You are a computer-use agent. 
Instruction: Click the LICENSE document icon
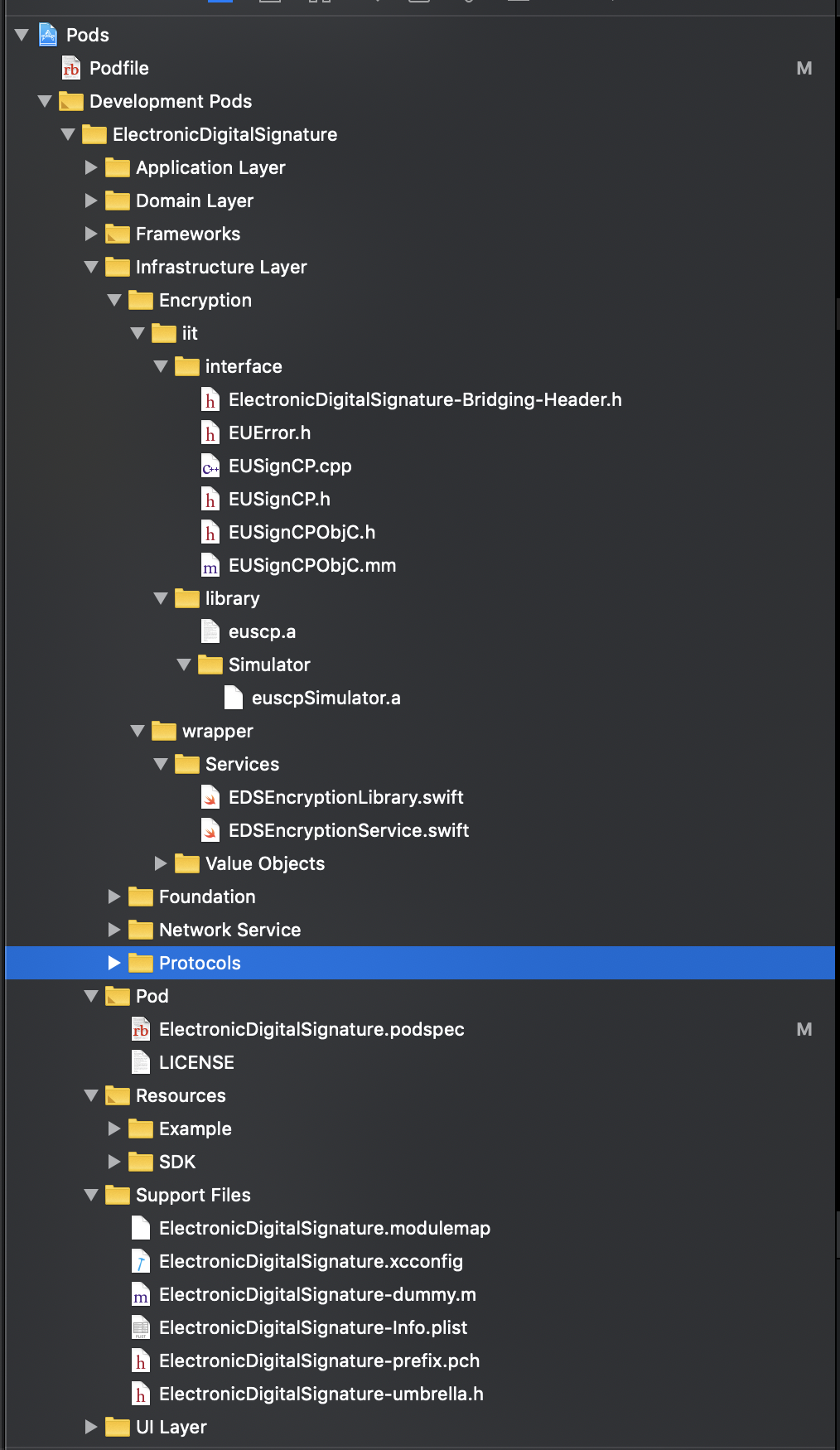[x=141, y=1062]
